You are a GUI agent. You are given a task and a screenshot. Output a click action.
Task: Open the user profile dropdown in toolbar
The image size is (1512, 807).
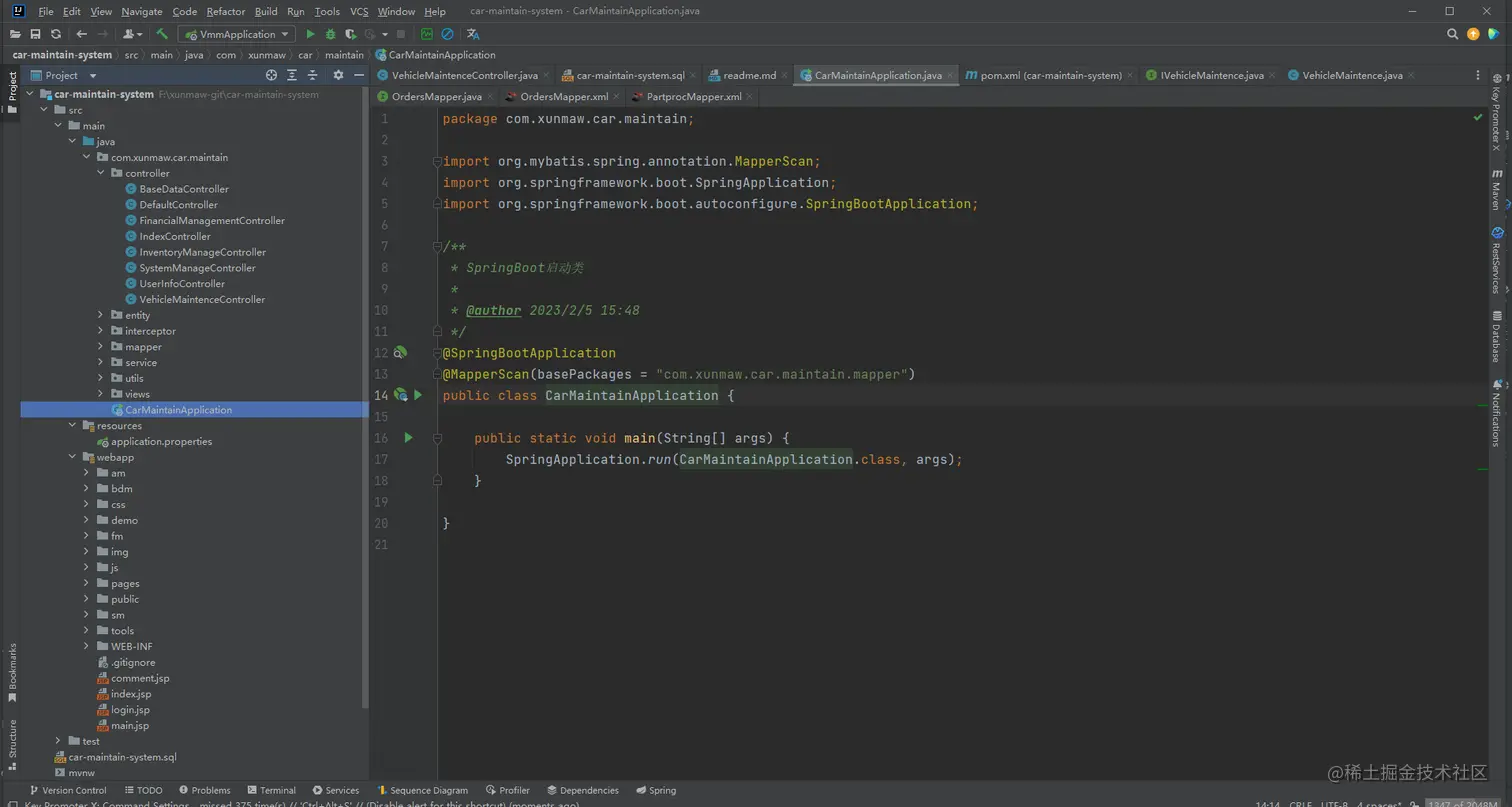[134, 34]
